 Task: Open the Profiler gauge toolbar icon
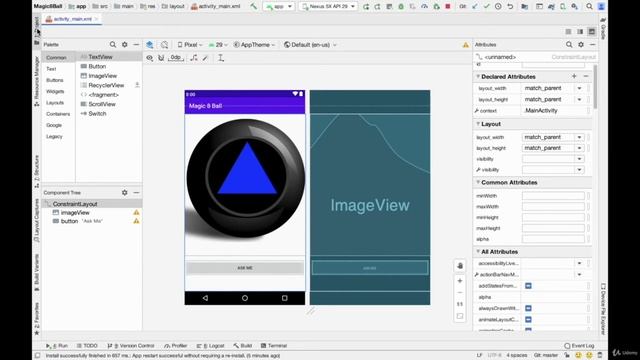pyautogui.click(x=424, y=7)
